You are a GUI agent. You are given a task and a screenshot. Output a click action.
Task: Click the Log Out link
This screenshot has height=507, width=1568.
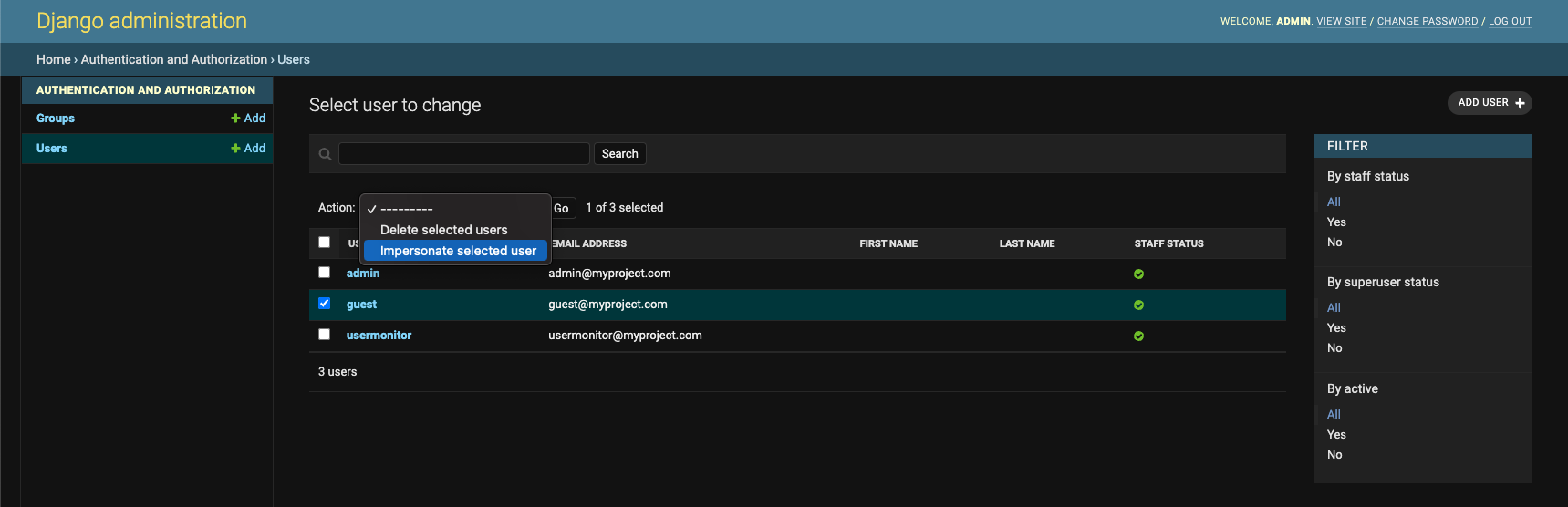pos(1510,21)
